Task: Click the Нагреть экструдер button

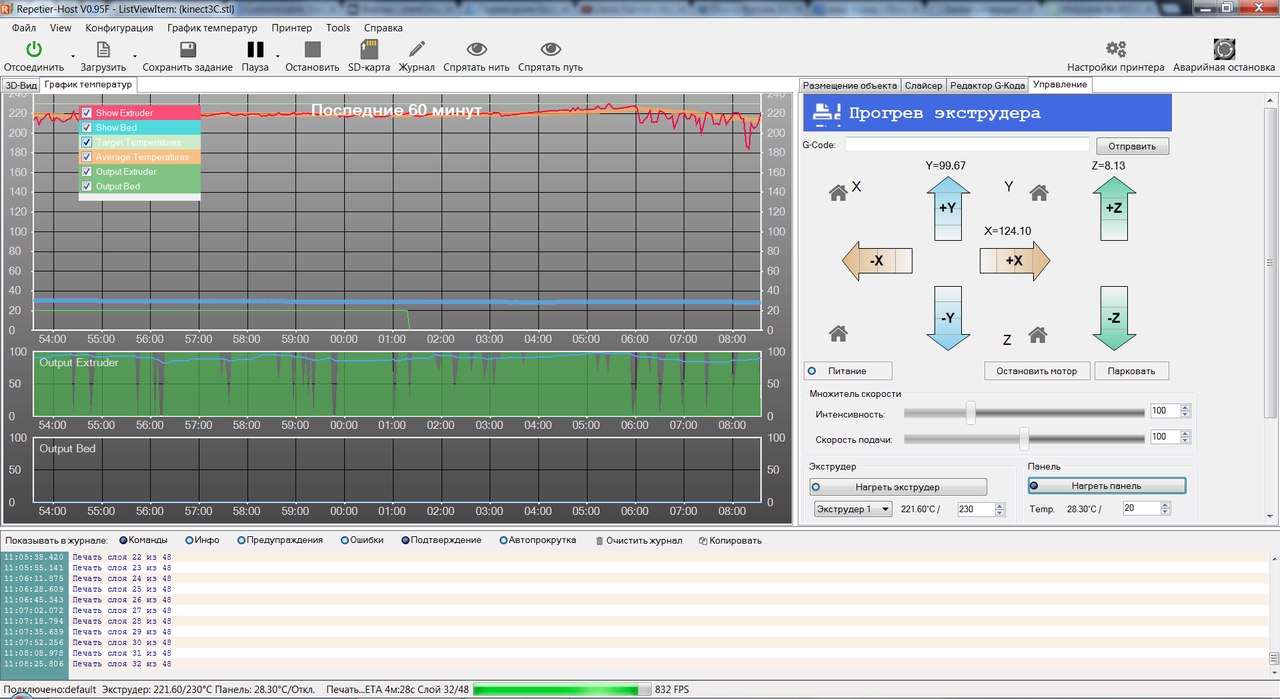Action: pyautogui.click(x=897, y=487)
